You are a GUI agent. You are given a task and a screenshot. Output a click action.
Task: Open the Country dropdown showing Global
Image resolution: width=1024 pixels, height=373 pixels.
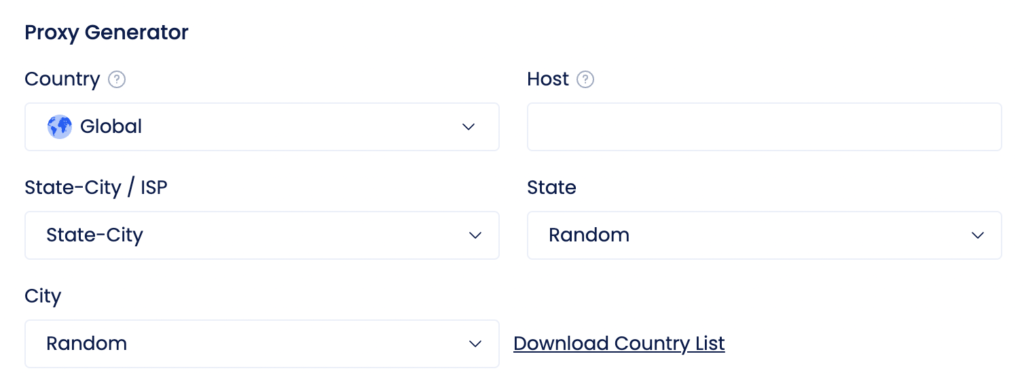coord(262,127)
